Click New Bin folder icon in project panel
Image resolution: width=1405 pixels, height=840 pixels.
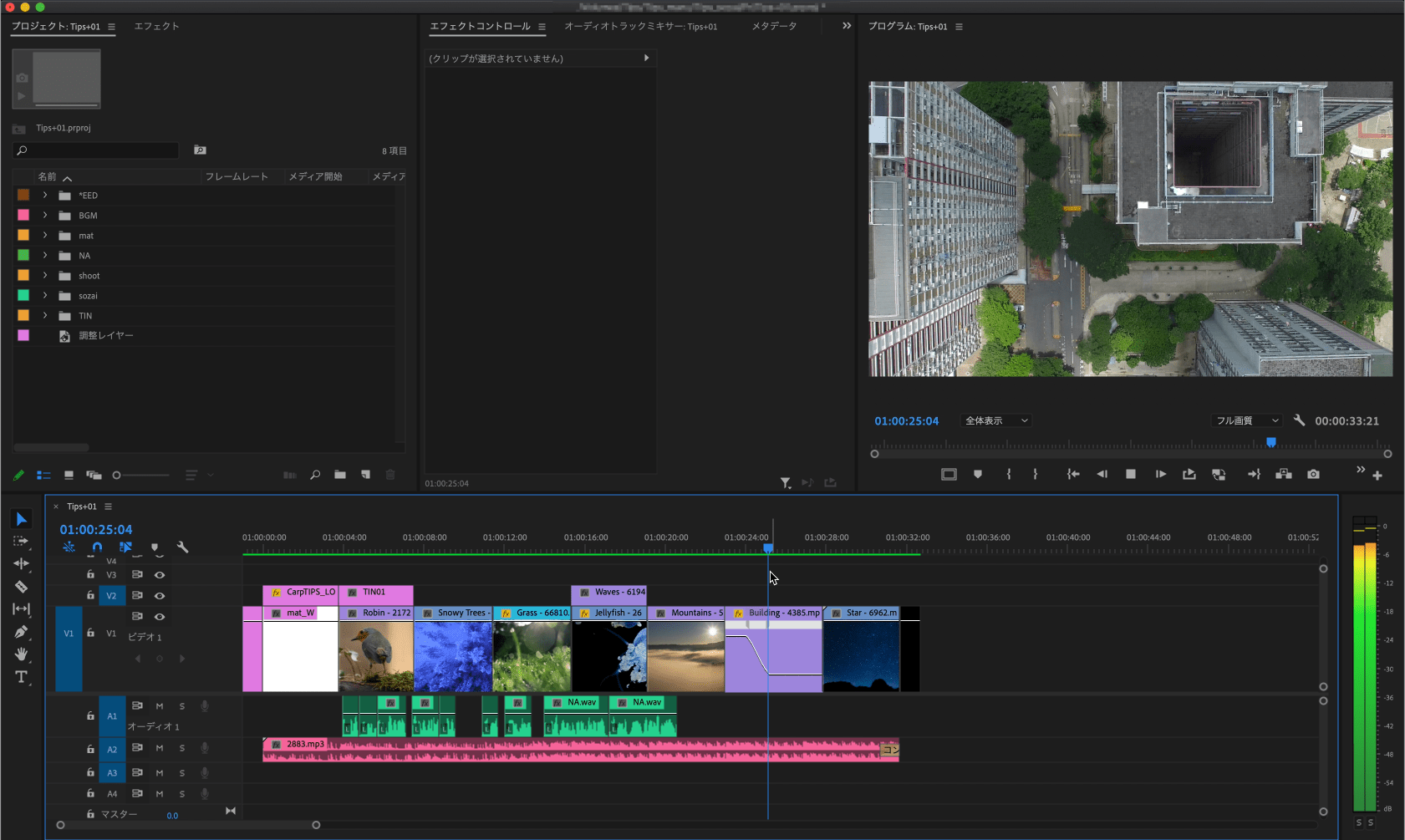(x=340, y=475)
